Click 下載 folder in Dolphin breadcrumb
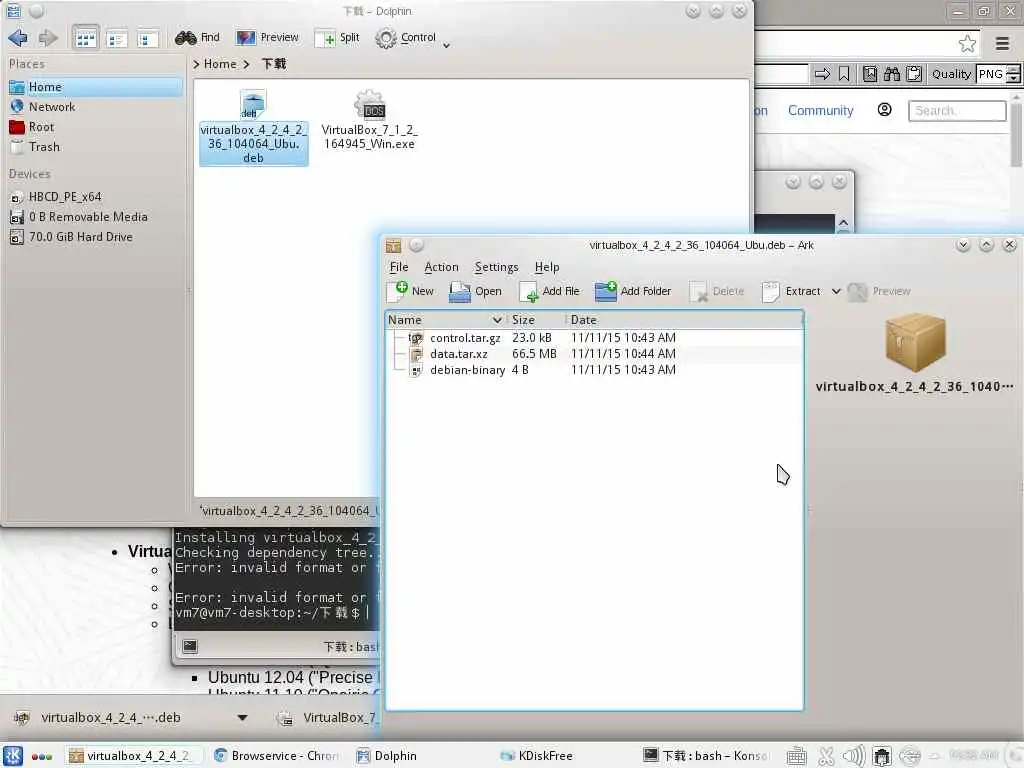Image resolution: width=1024 pixels, height=768 pixels. (x=274, y=64)
